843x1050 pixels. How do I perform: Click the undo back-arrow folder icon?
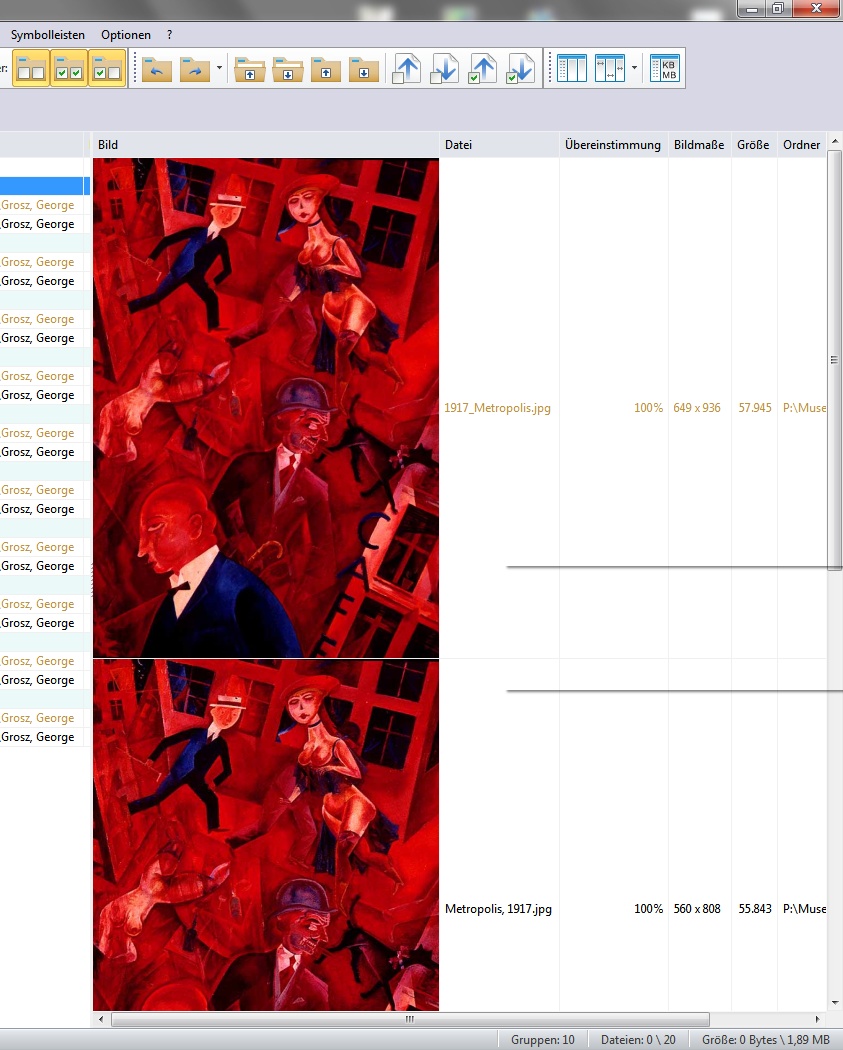157,69
